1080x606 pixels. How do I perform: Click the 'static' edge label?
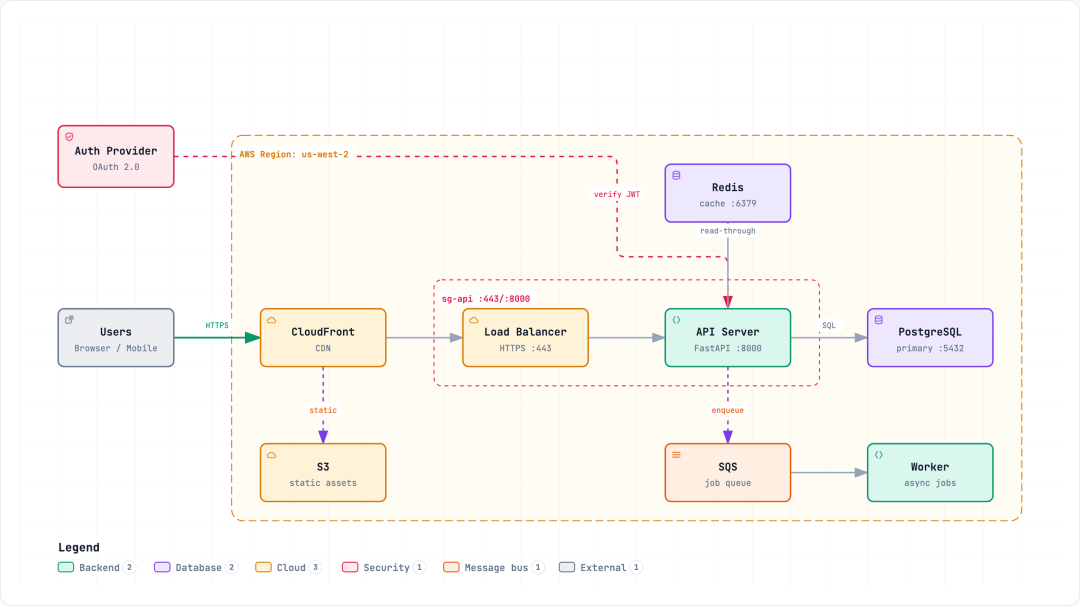tap(323, 410)
